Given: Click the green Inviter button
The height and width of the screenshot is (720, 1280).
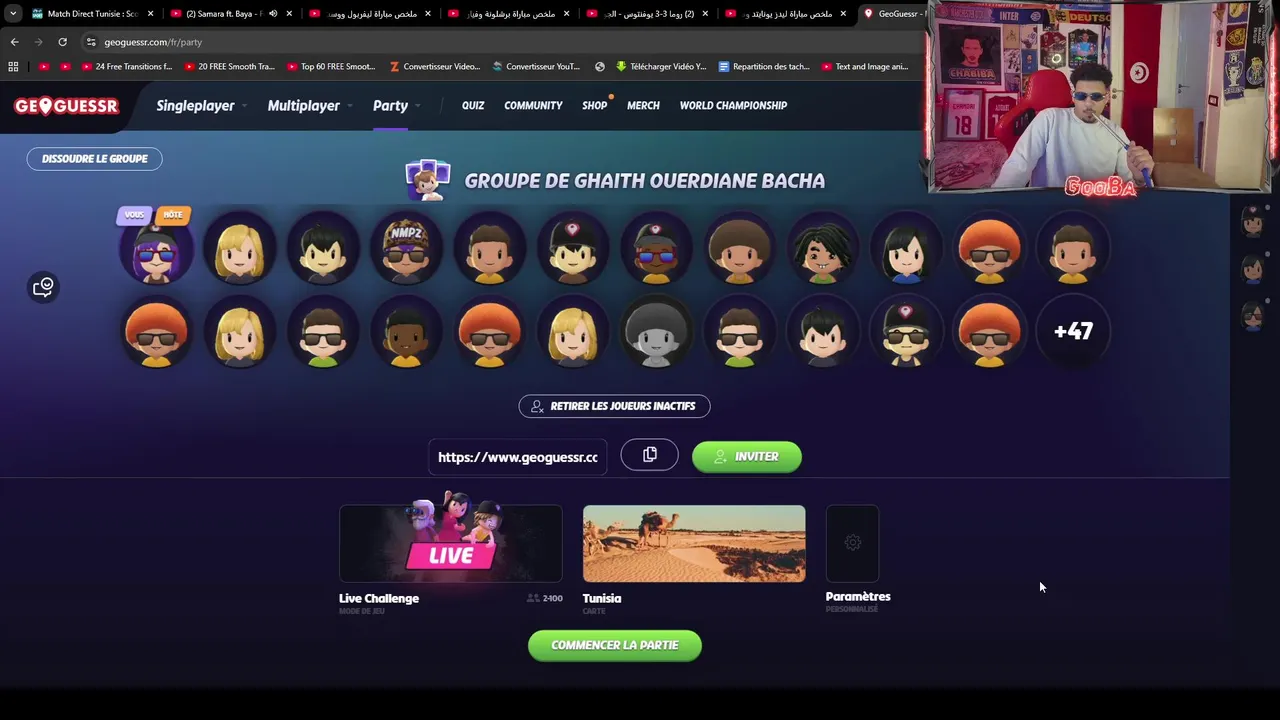Looking at the screenshot, I should (x=747, y=456).
